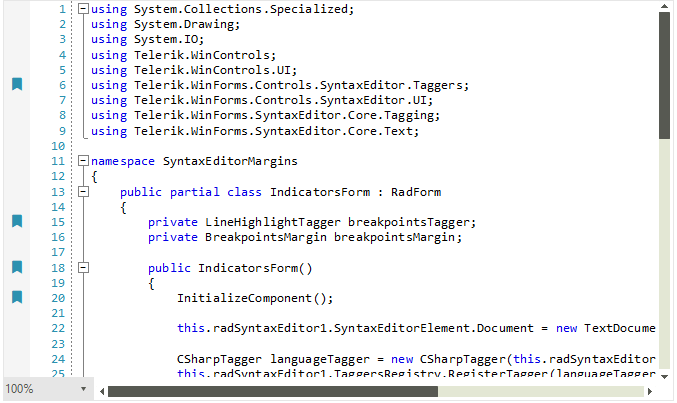Click 'InitializeComponent();' on line 20
677x403 pixels.
pos(255,298)
